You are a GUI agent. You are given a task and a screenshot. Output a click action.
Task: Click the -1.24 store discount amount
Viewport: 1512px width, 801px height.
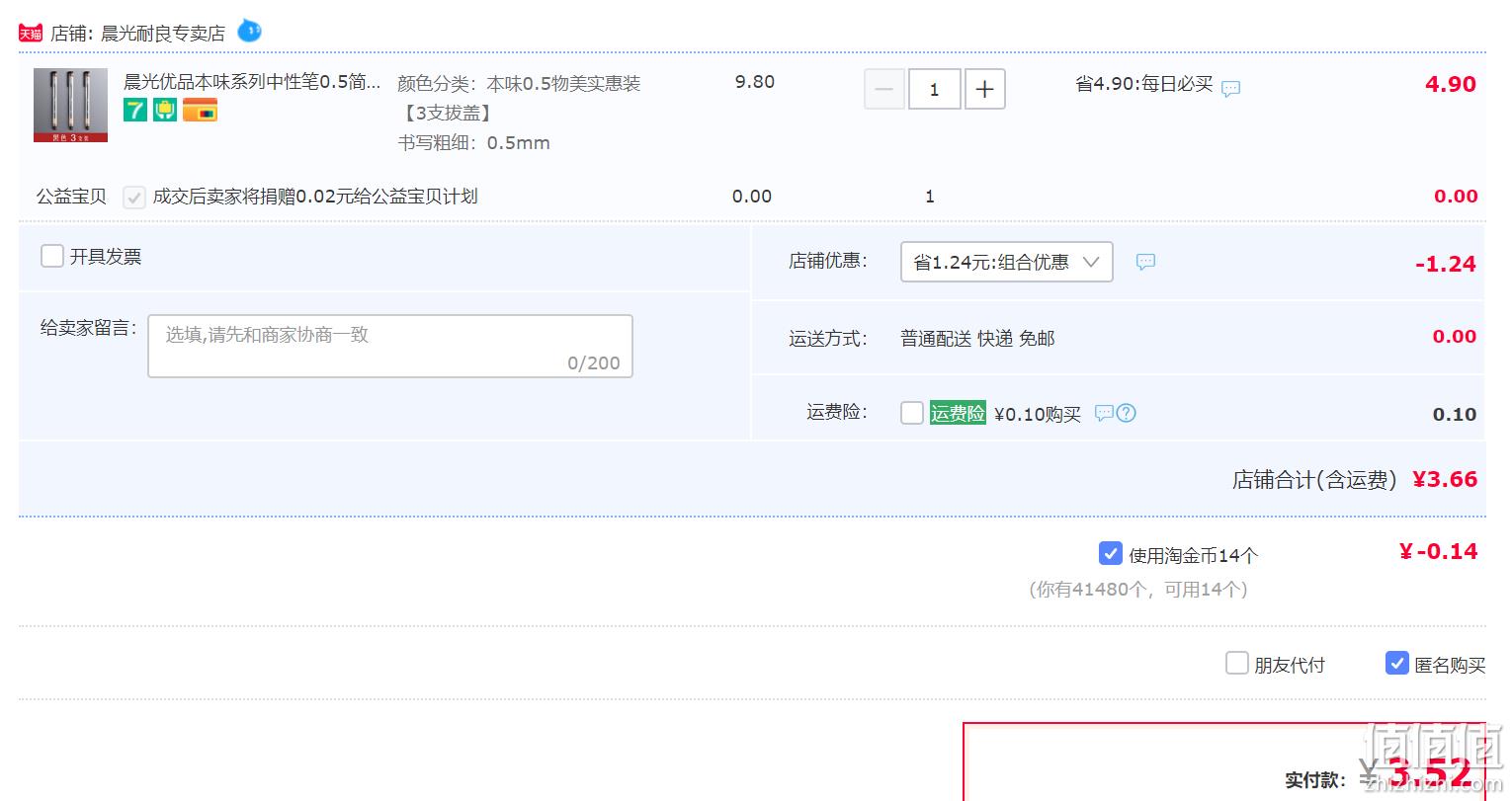coord(1446,265)
